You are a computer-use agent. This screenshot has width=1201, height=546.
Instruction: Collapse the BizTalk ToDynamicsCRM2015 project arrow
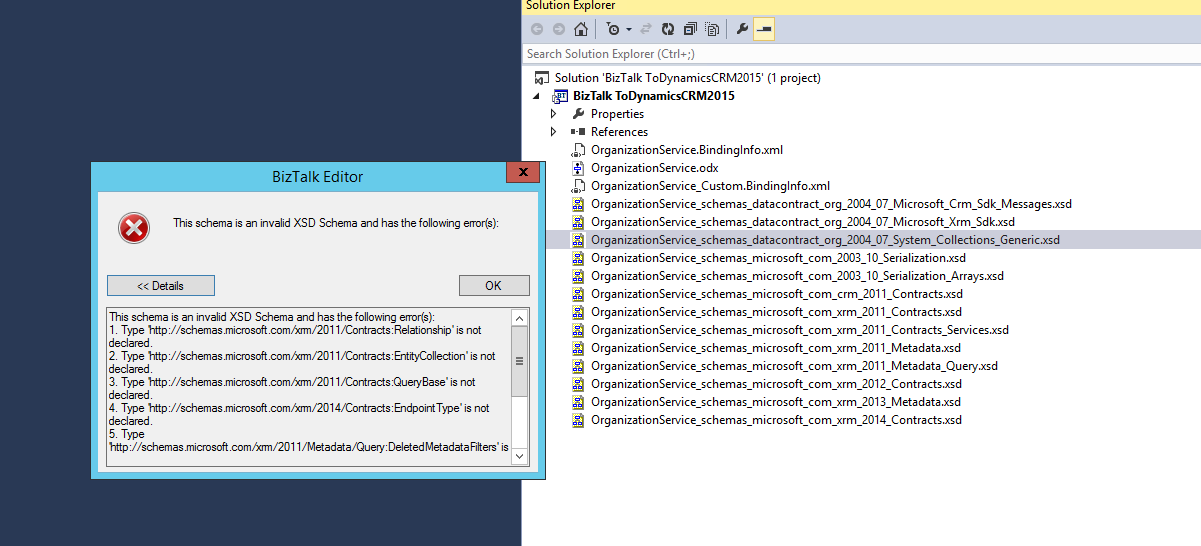[535, 96]
